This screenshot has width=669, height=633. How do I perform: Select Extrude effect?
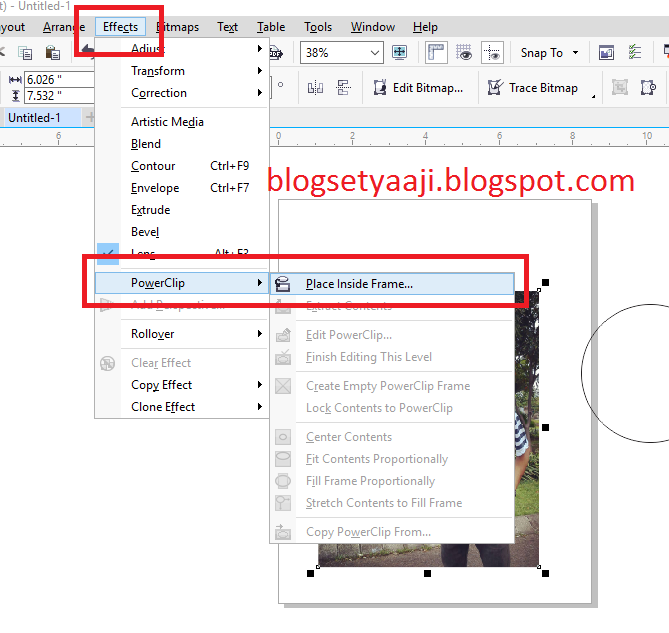coord(151,210)
